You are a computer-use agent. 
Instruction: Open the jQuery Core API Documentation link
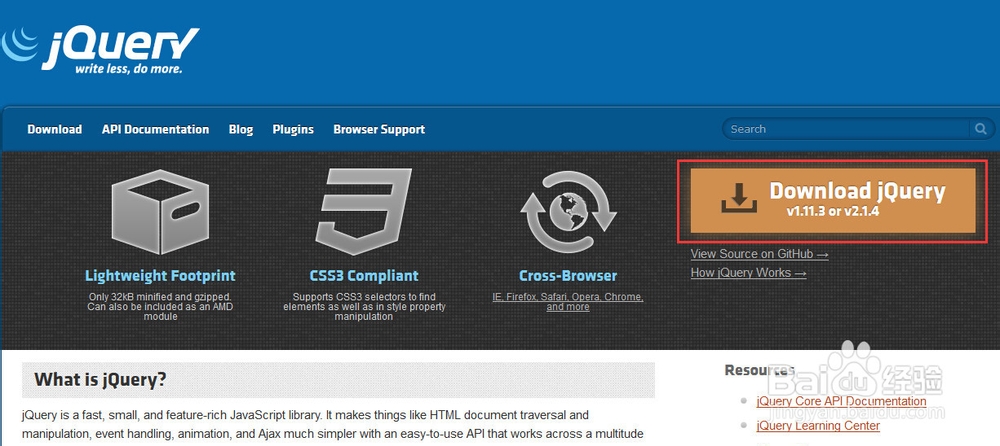pyautogui.click(x=841, y=402)
